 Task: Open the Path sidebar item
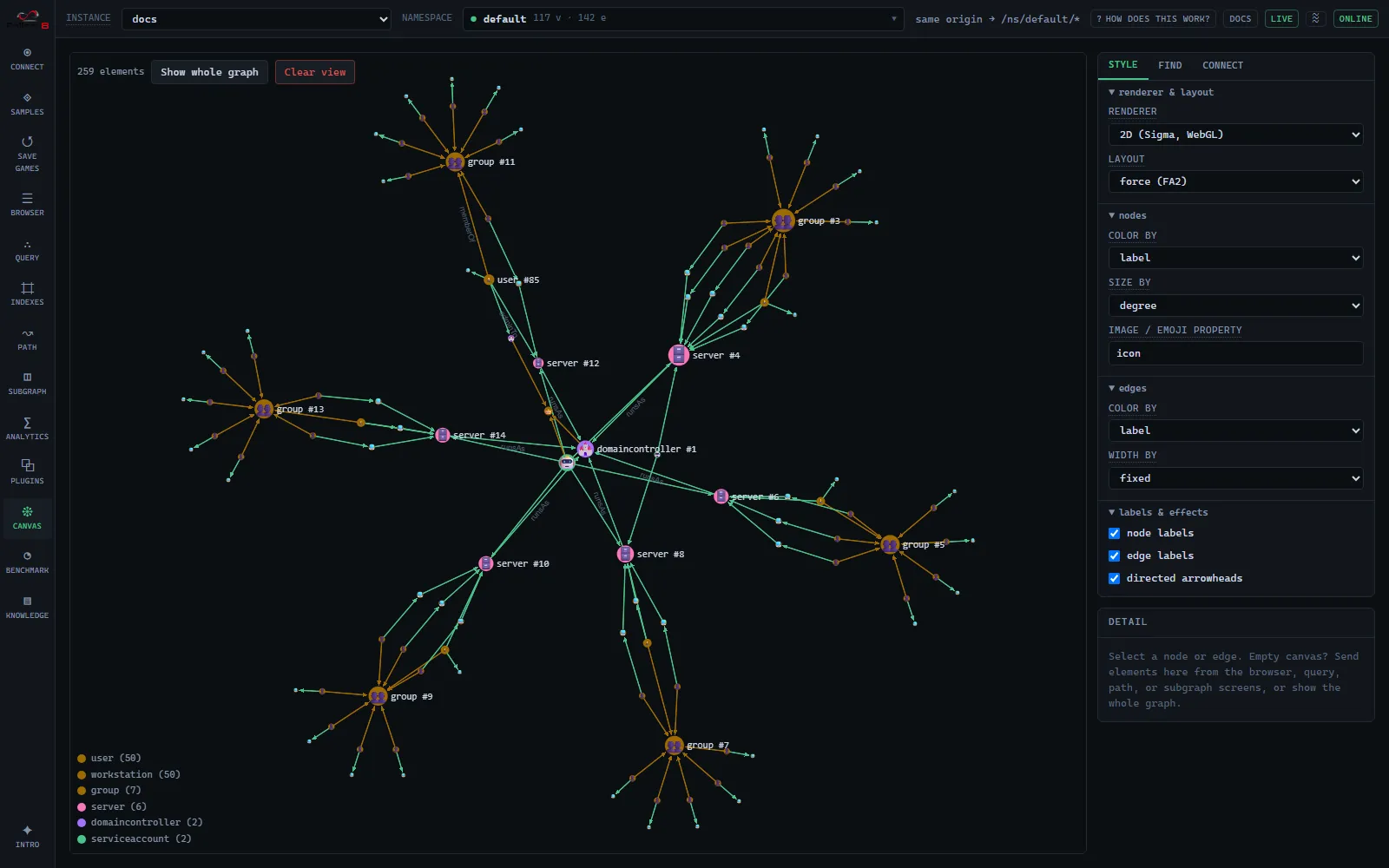point(27,339)
